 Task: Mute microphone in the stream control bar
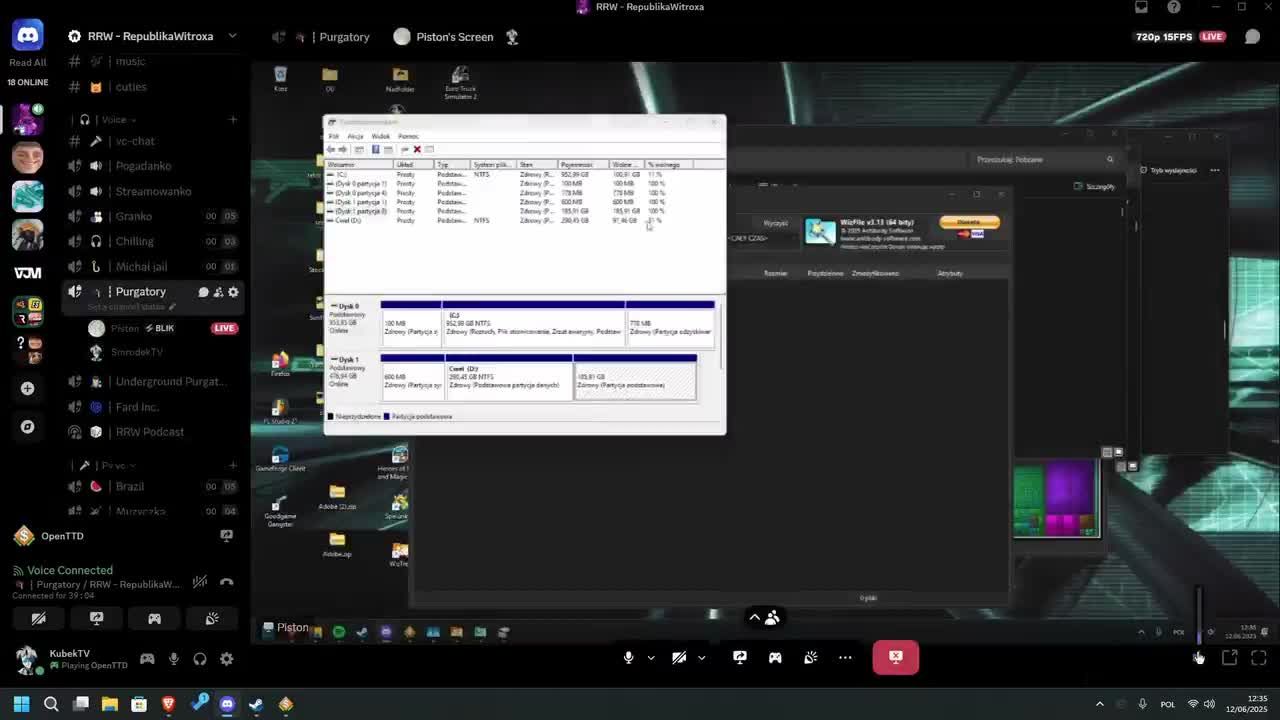click(629, 657)
